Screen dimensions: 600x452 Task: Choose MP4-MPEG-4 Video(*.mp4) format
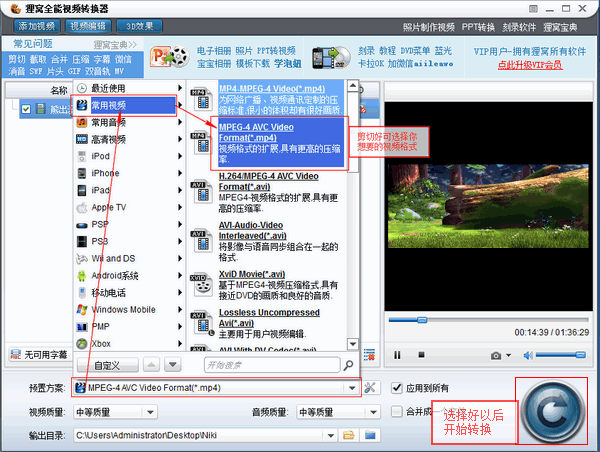pyautogui.click(x=280, y=99)
